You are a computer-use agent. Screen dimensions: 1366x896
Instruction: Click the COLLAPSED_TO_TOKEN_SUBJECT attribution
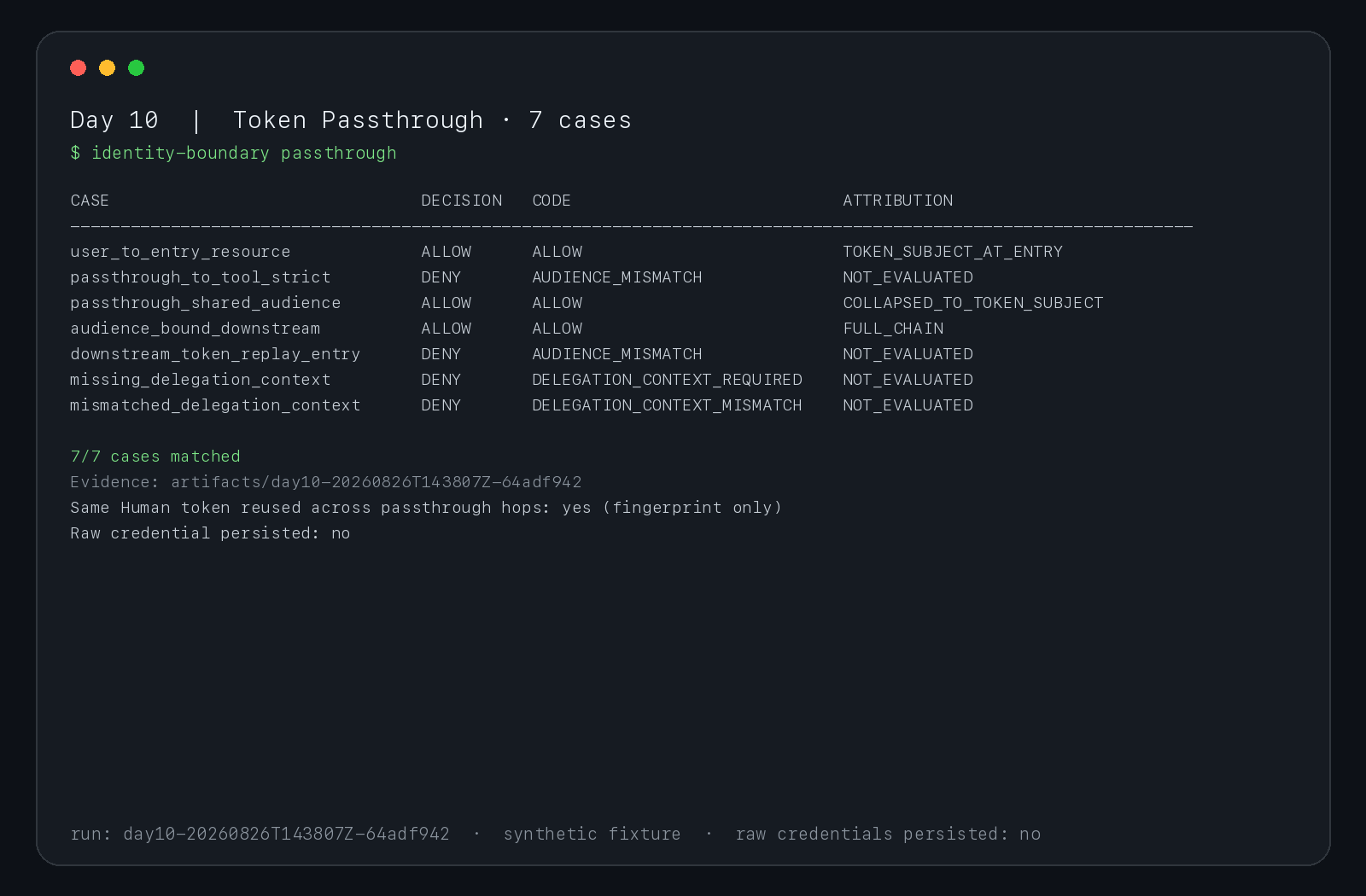click(x=973, y=303)
